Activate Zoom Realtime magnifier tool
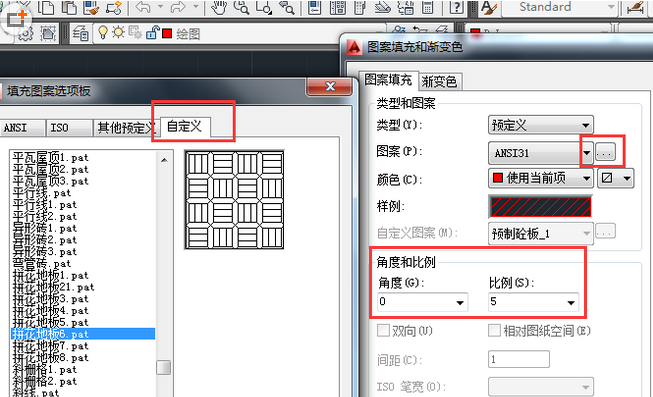Viewport: 653px width, 397px height. (x=241, y=7)
